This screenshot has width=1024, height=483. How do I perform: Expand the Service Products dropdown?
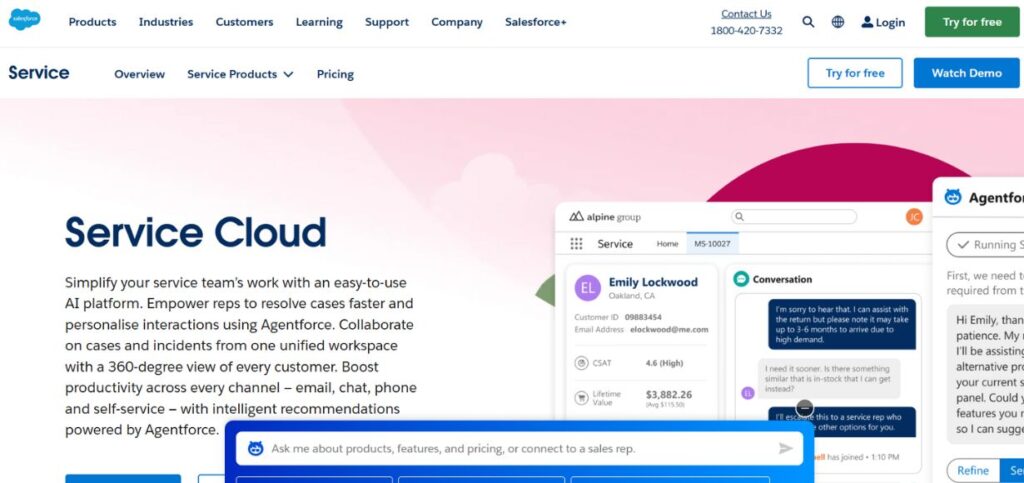[240, 74]
